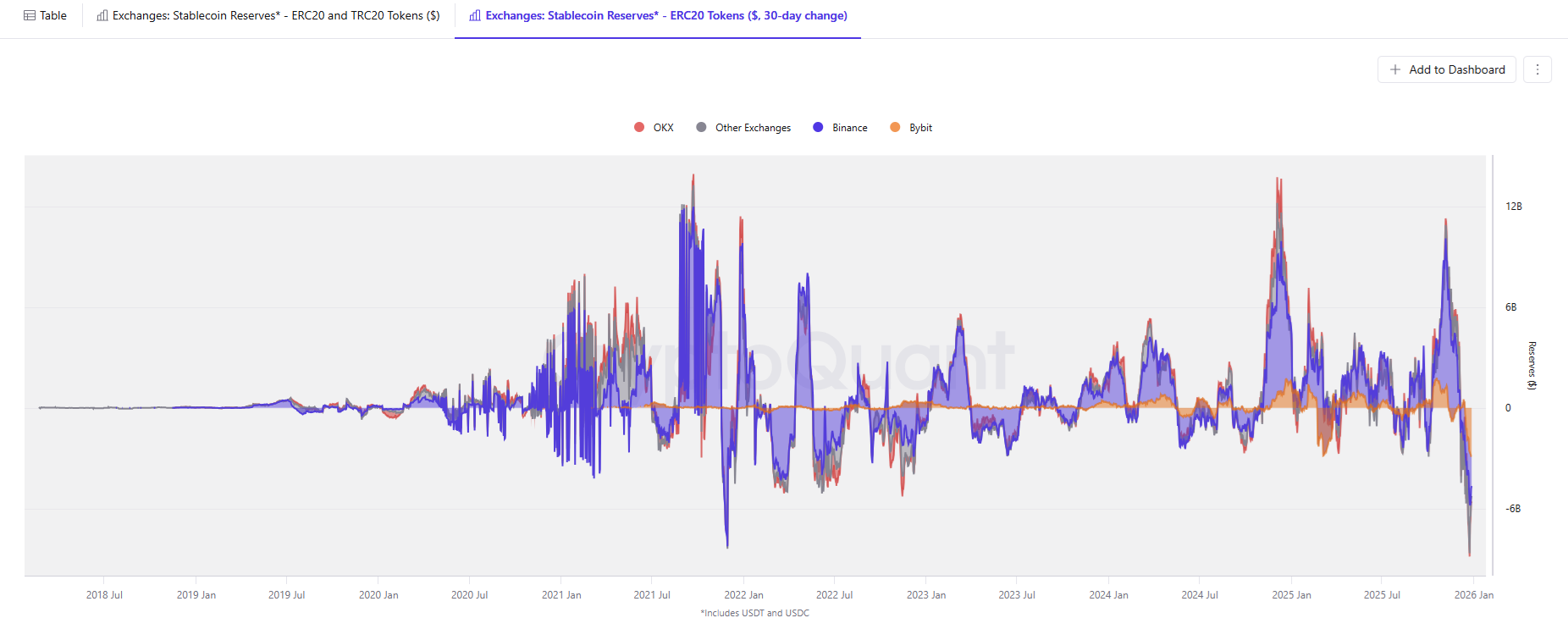Switch to the Table tab

(x=52, y=15)
